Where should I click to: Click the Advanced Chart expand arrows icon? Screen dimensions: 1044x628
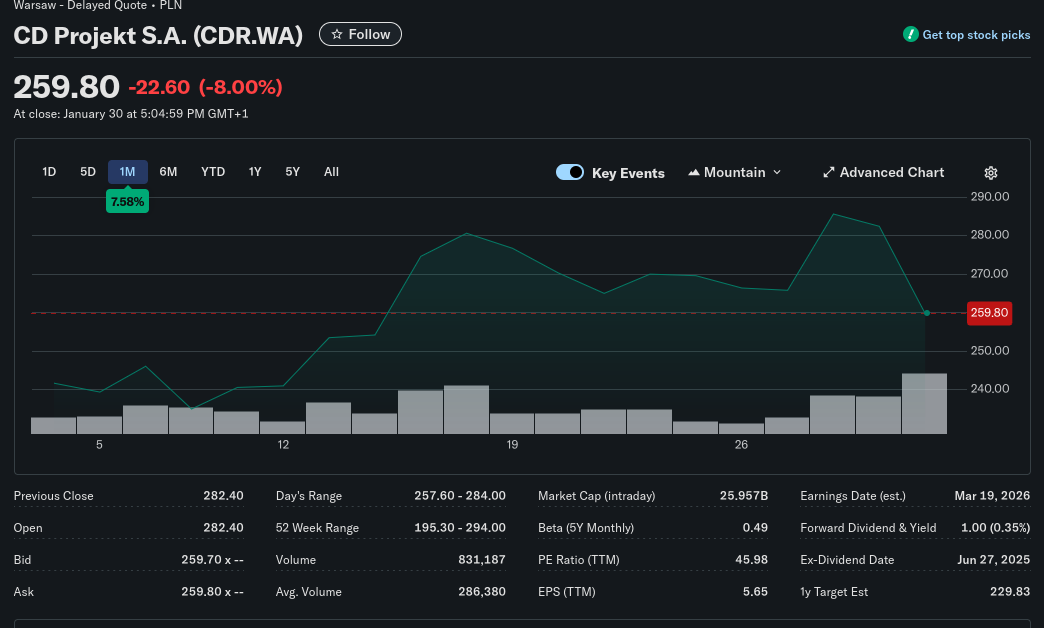(x=828, y=172)
